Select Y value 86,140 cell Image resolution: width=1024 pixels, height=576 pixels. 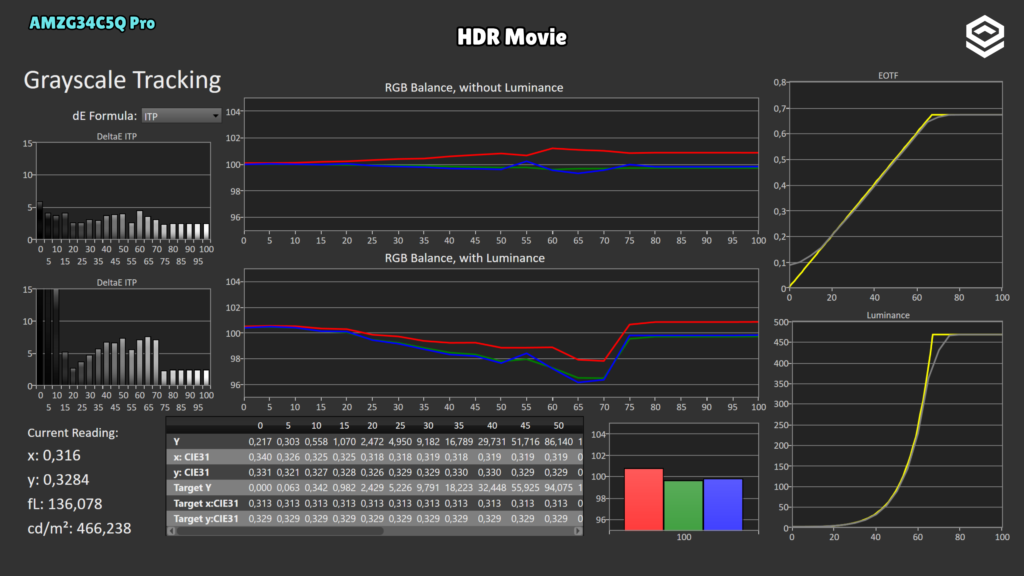558,441
